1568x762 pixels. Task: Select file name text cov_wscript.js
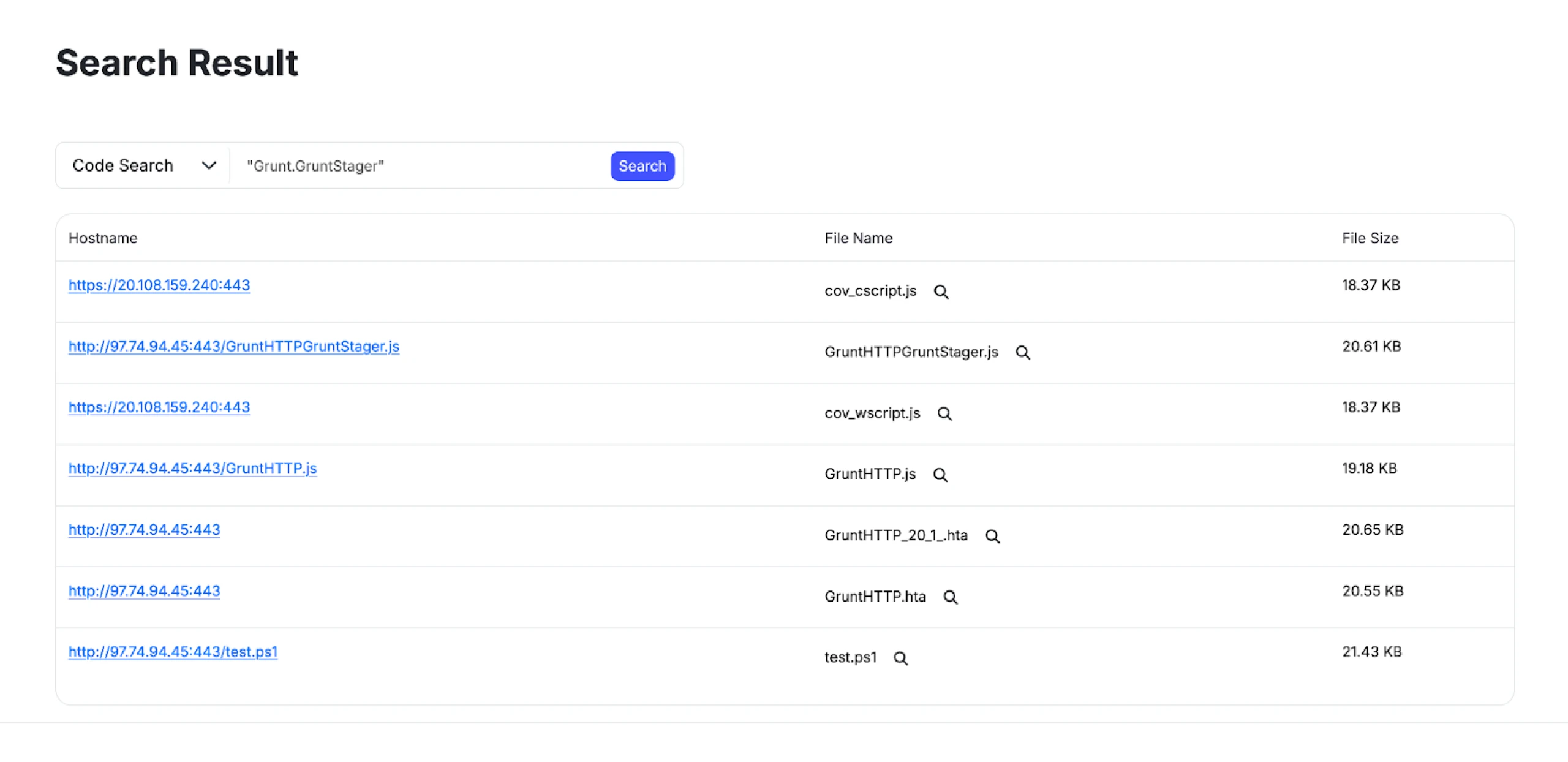(872, 413)
